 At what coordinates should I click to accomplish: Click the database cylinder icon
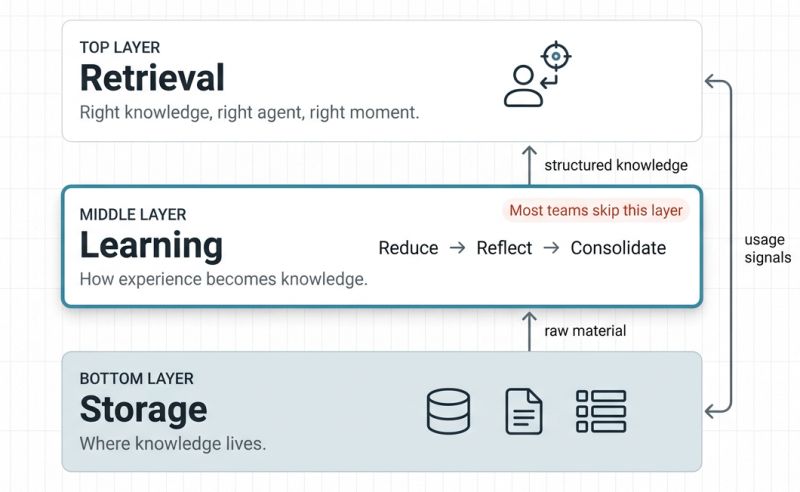click(448, 411)
